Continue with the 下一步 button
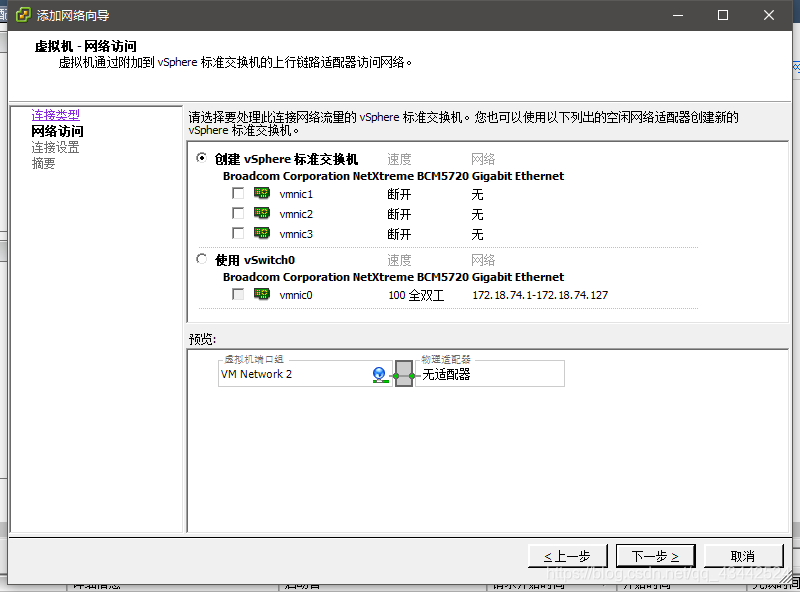The height and width of the screenshot is (592, 800). [x=656, y=556]
